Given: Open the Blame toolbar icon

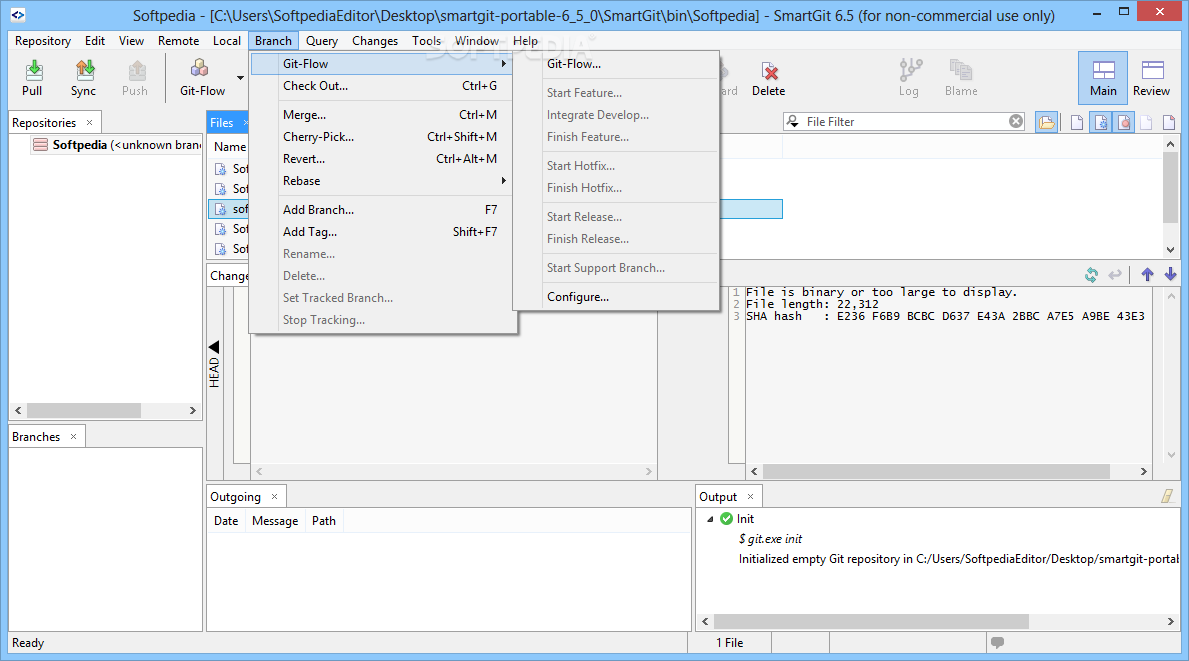Looking at the screenshot, I should [x=961, y=78].
